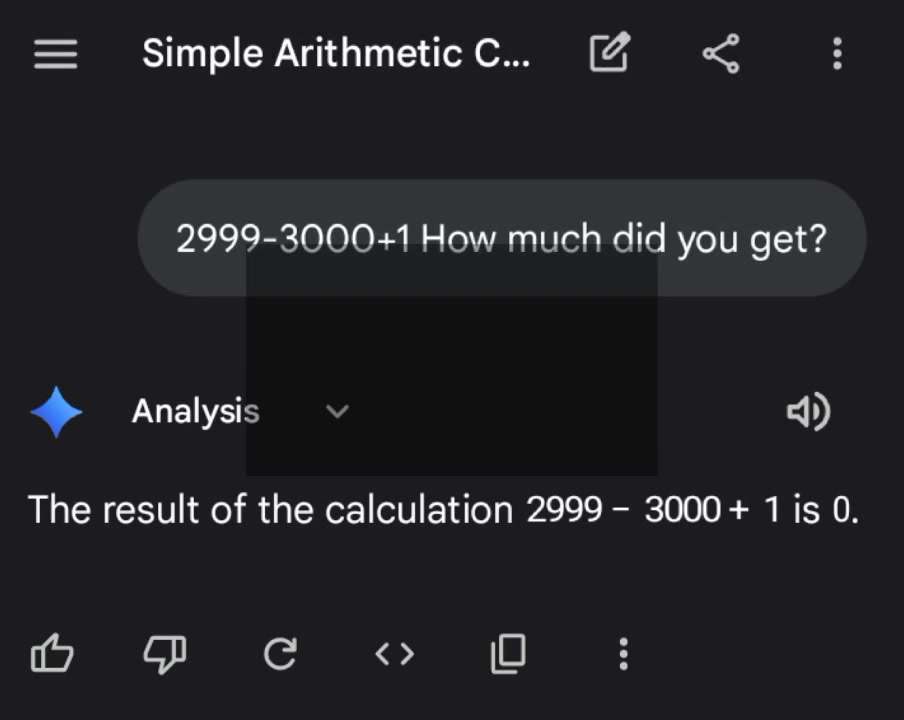
Task: Start a new chat with the edit icon
Action: (609, 52)
